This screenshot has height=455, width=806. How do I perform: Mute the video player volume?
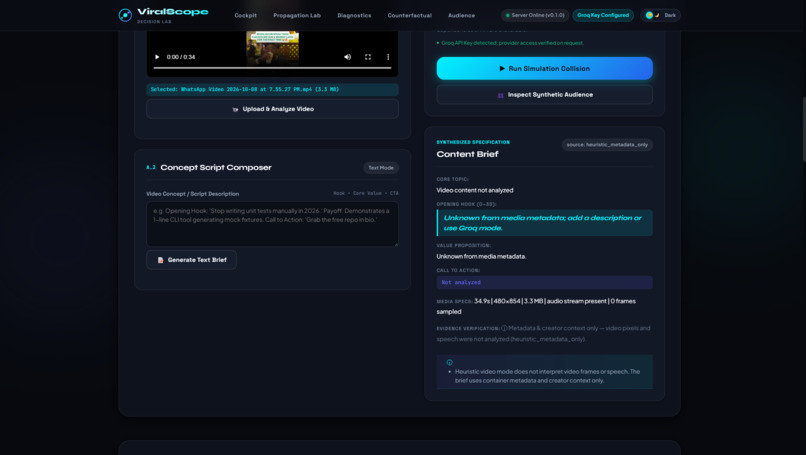[347, 57]
